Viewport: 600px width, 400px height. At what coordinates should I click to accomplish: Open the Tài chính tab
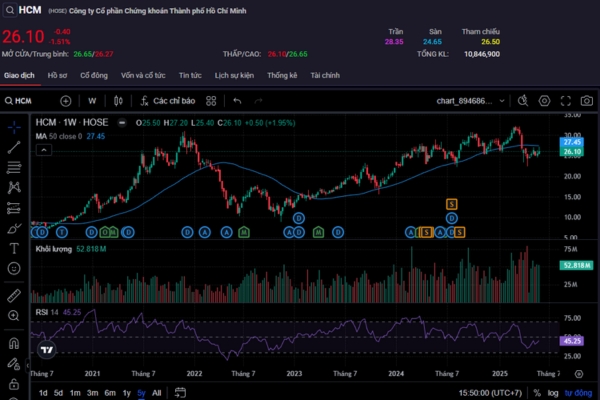(x=325, y=75)
